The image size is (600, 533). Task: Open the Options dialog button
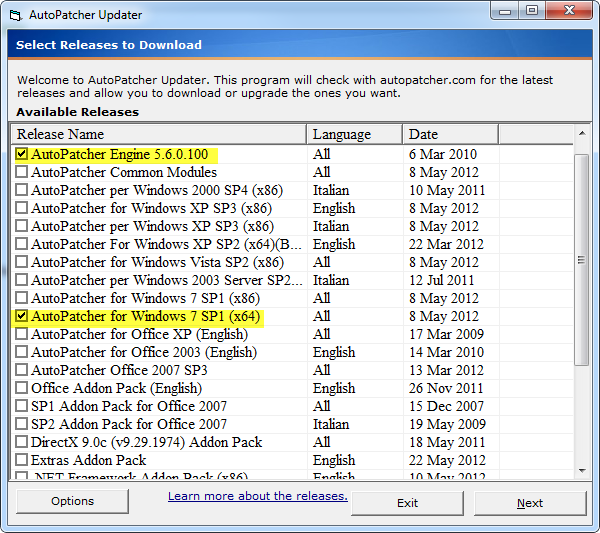72,501
